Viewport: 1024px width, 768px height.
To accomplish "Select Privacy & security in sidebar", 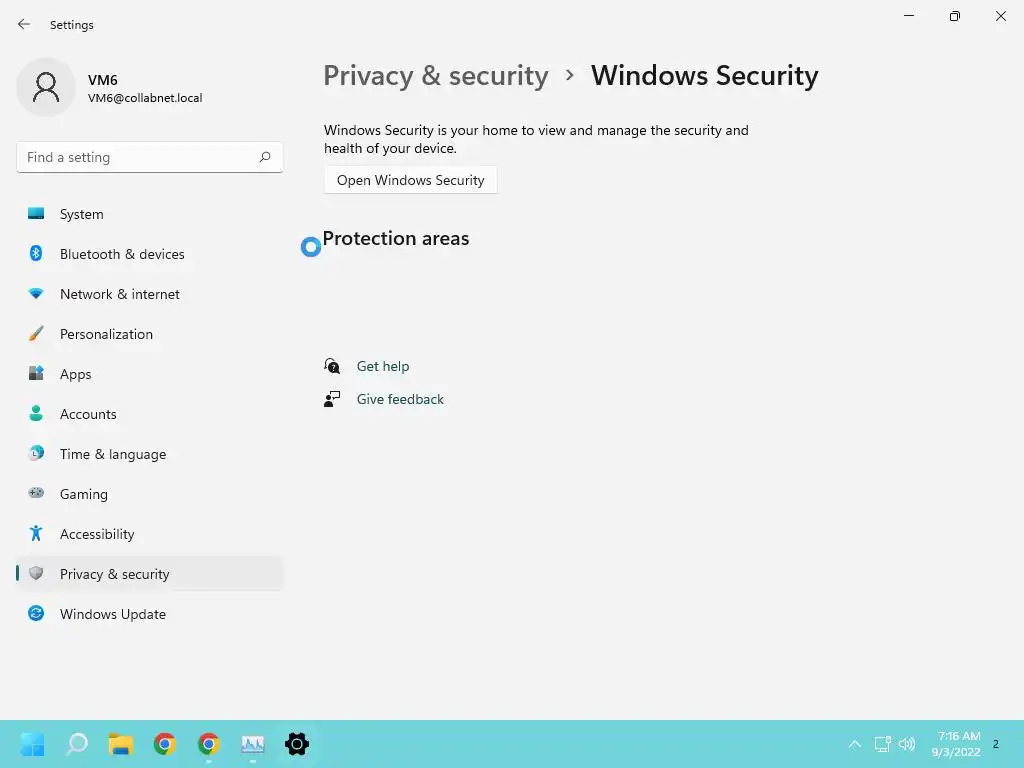I will point(150,574).
